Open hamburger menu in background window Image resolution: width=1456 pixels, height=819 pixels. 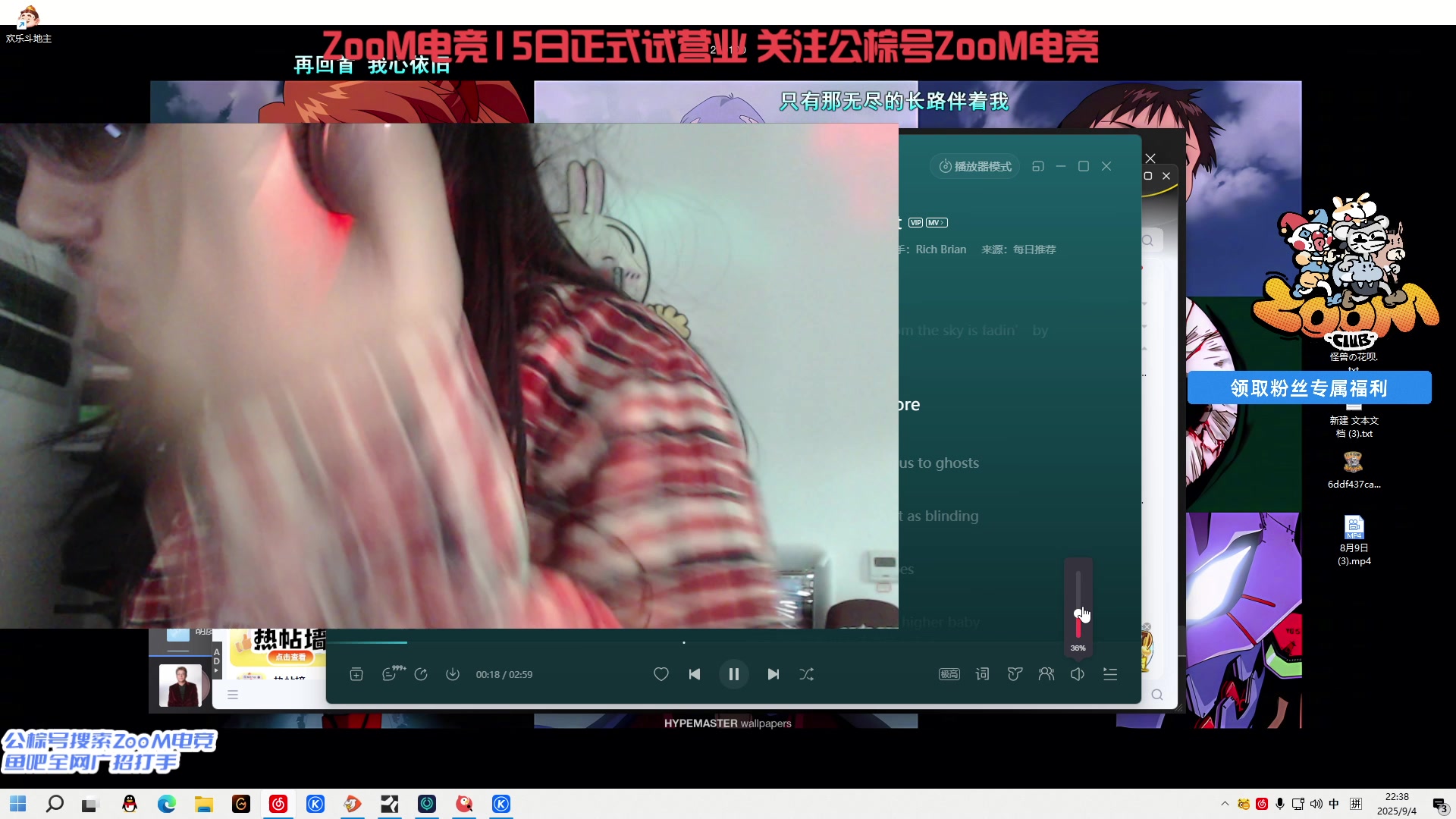pyautogui.click(x=233, y=695)
